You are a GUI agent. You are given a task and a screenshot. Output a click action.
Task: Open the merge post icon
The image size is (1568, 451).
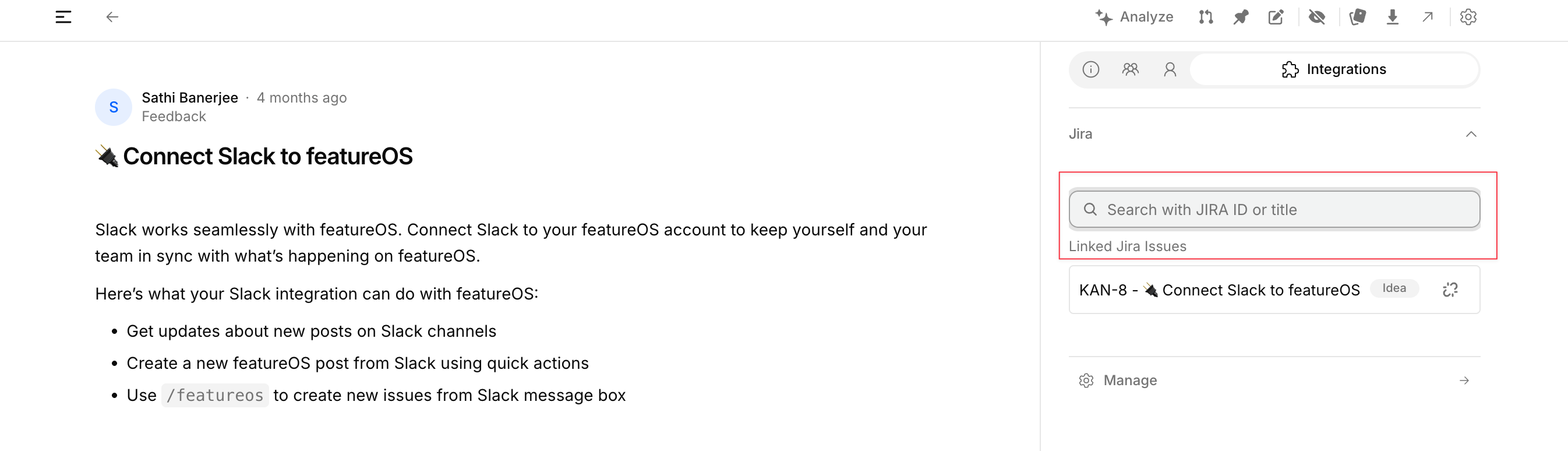1206,17
